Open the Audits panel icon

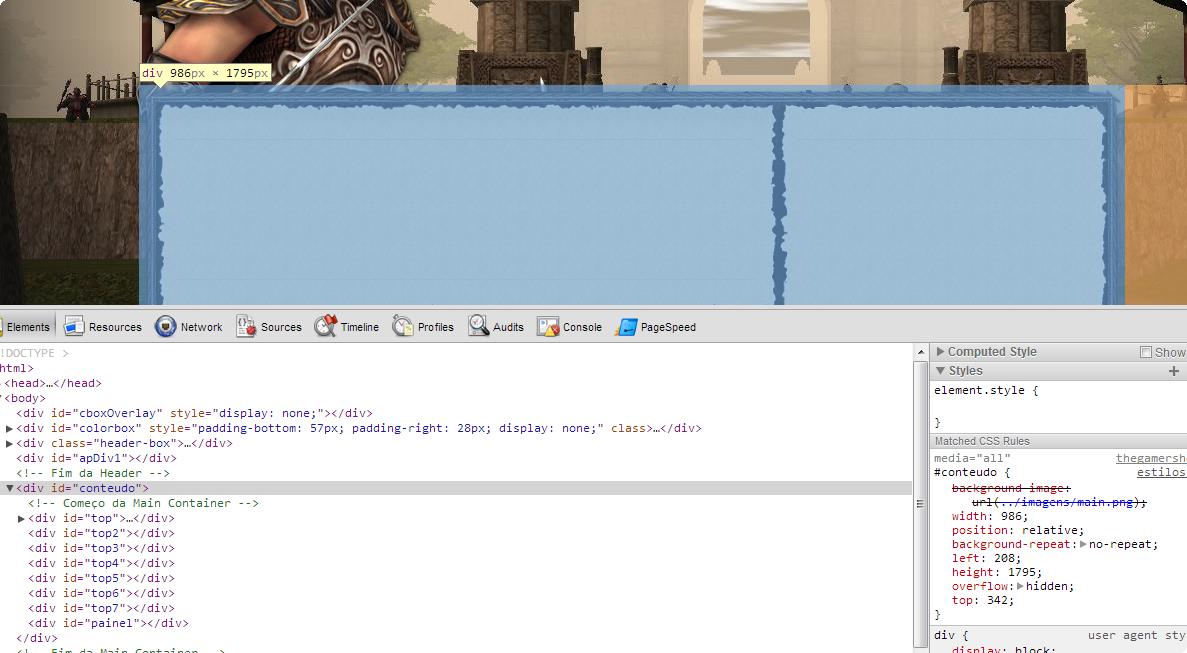(478, 326)
